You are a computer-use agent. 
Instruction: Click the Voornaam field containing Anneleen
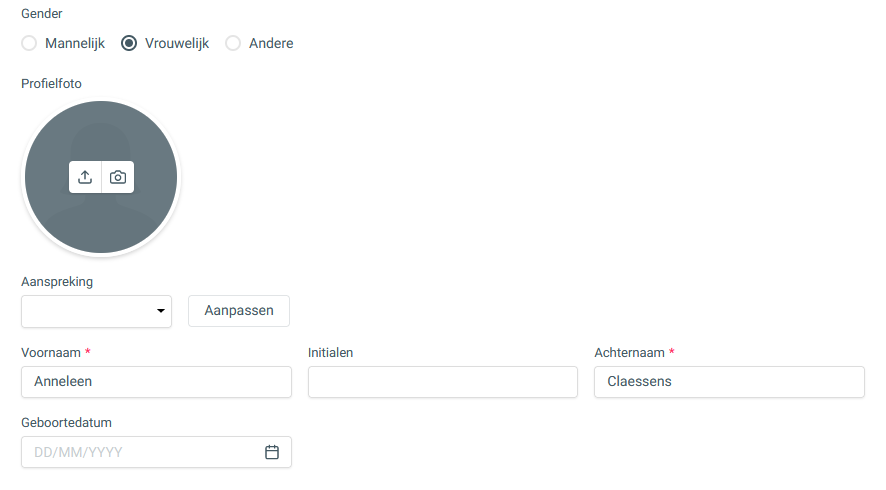point(156,382)
